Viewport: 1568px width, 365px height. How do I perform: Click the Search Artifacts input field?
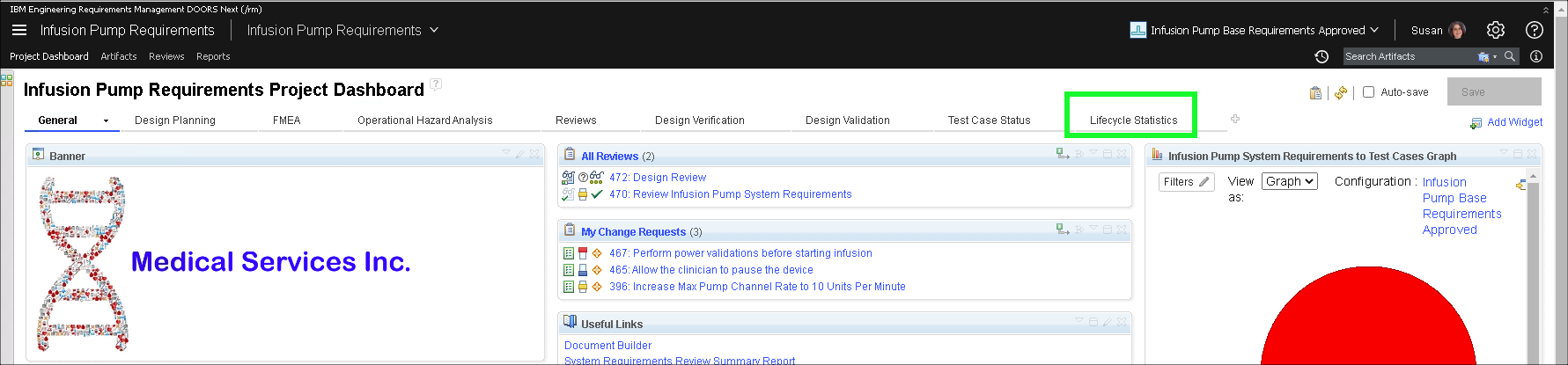[x=1409, y=56]
